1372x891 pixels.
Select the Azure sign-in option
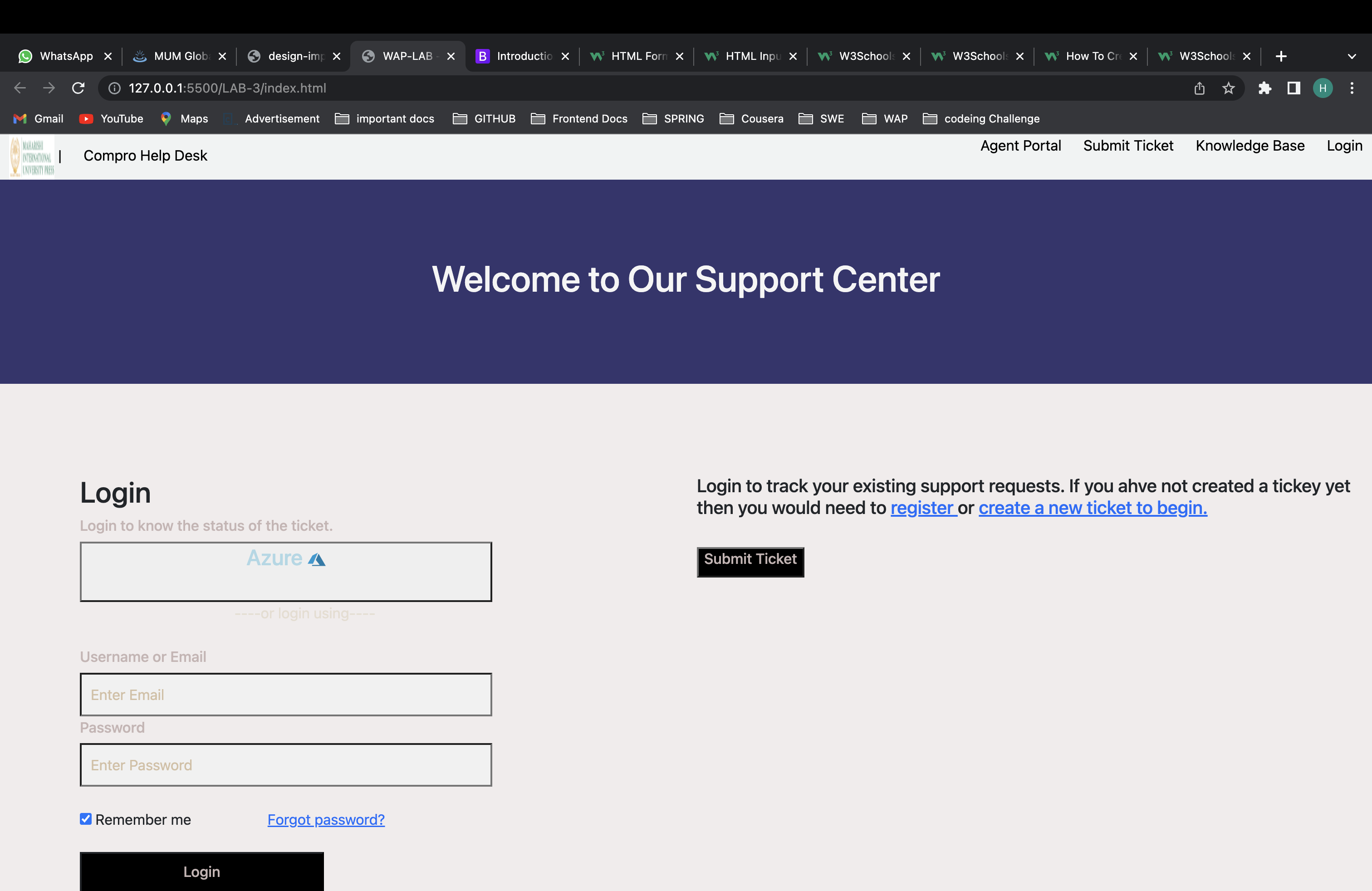pyautogui.click(x=285, y=571)
